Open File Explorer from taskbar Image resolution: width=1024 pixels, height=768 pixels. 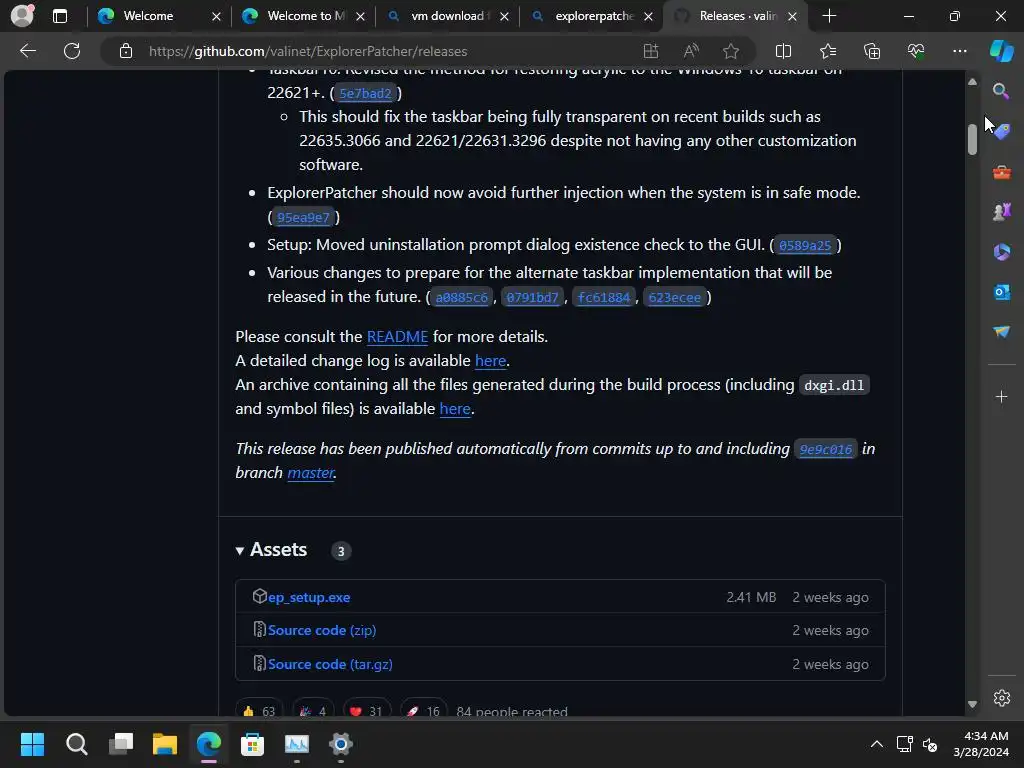[x=165, y=744]
